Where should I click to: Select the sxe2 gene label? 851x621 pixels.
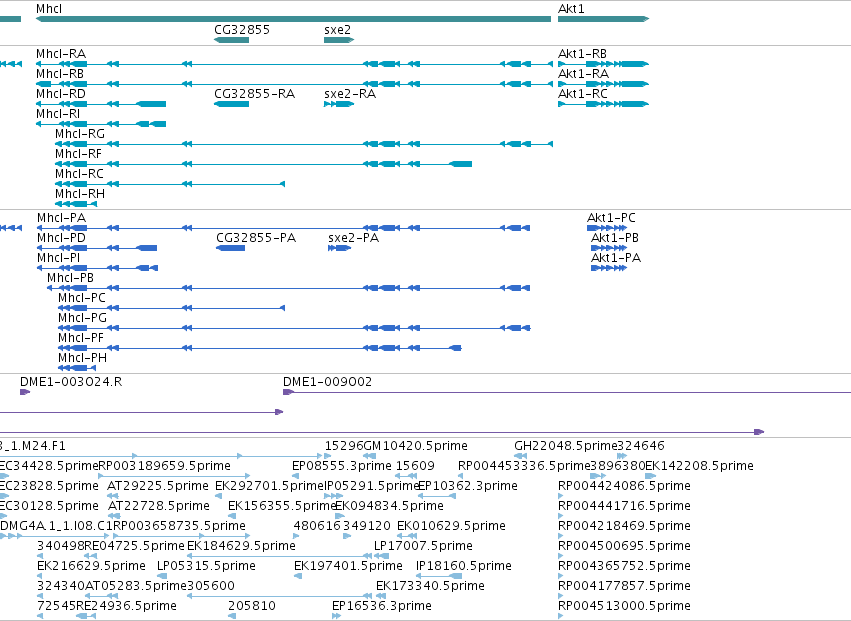click(x=338, y=29)
